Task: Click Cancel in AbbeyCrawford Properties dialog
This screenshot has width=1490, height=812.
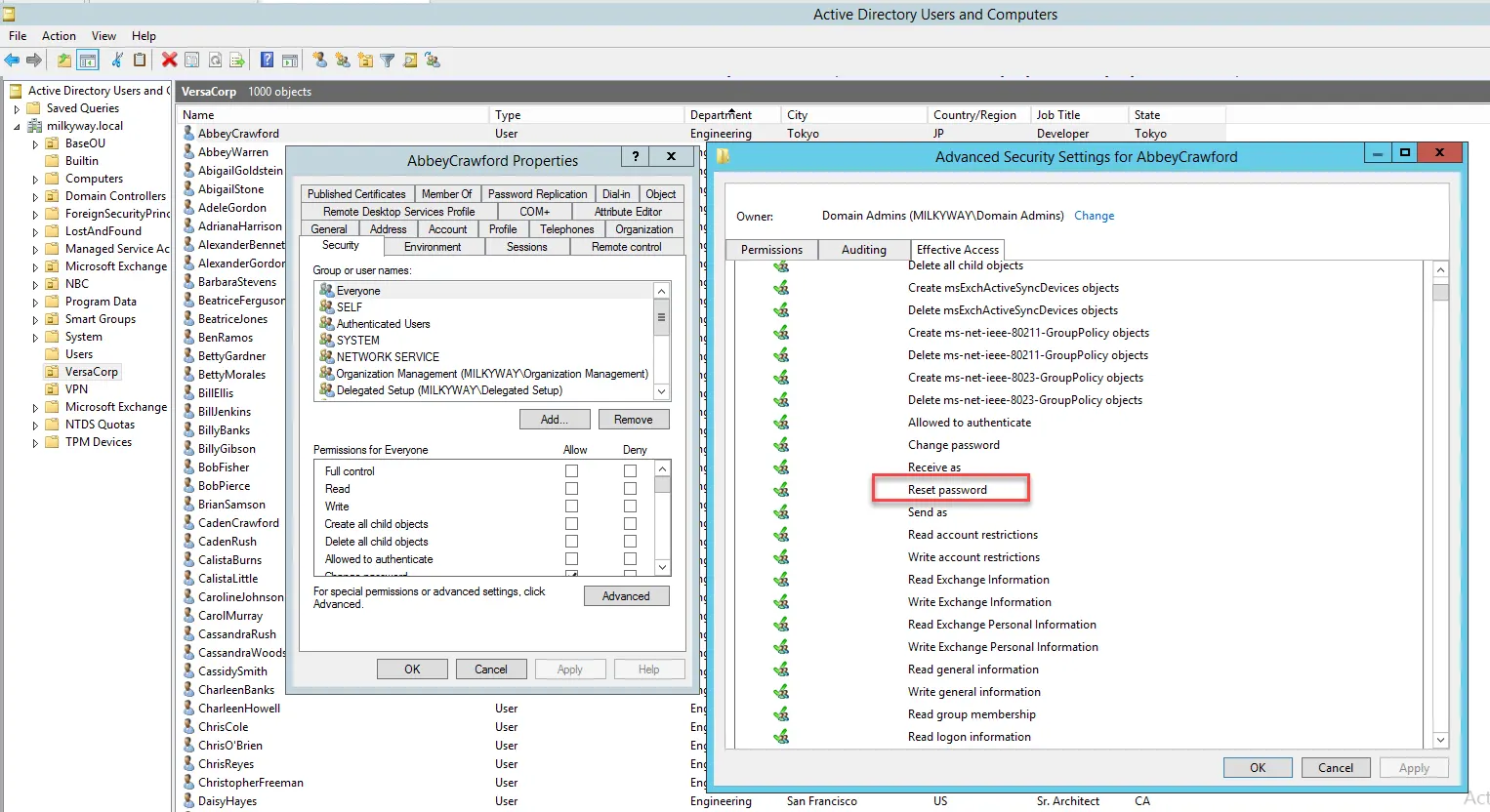Action: coord(491,670)
